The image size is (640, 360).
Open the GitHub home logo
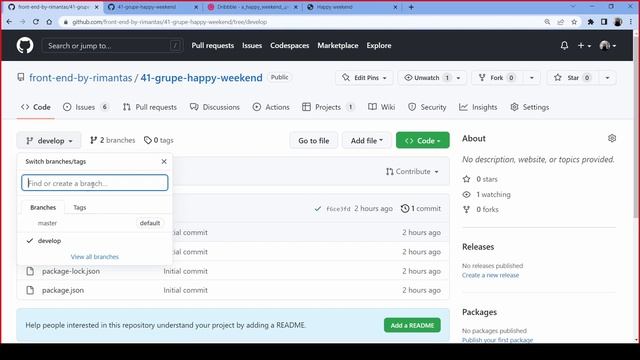point(25,45)
